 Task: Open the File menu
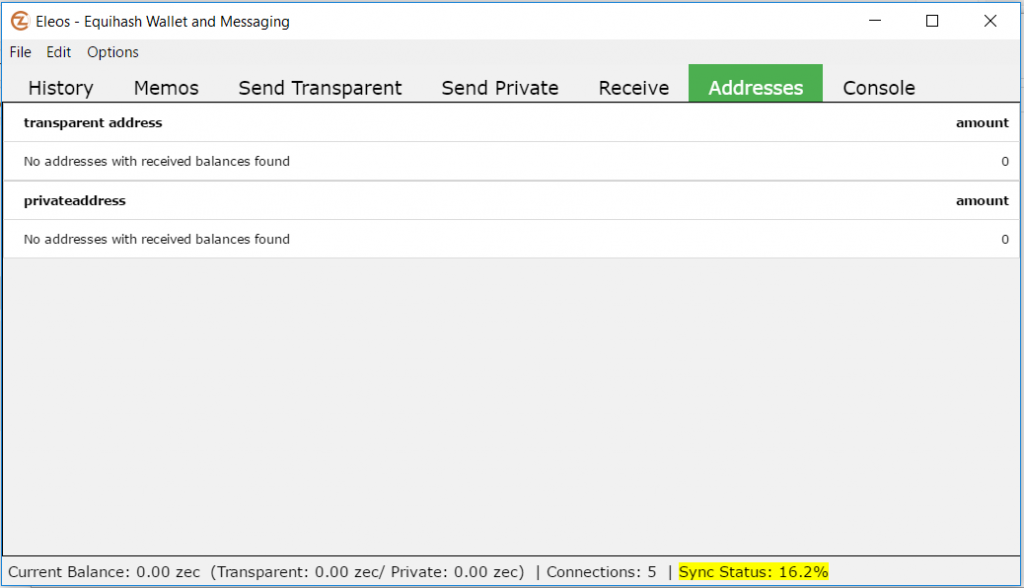click(20, 52)
